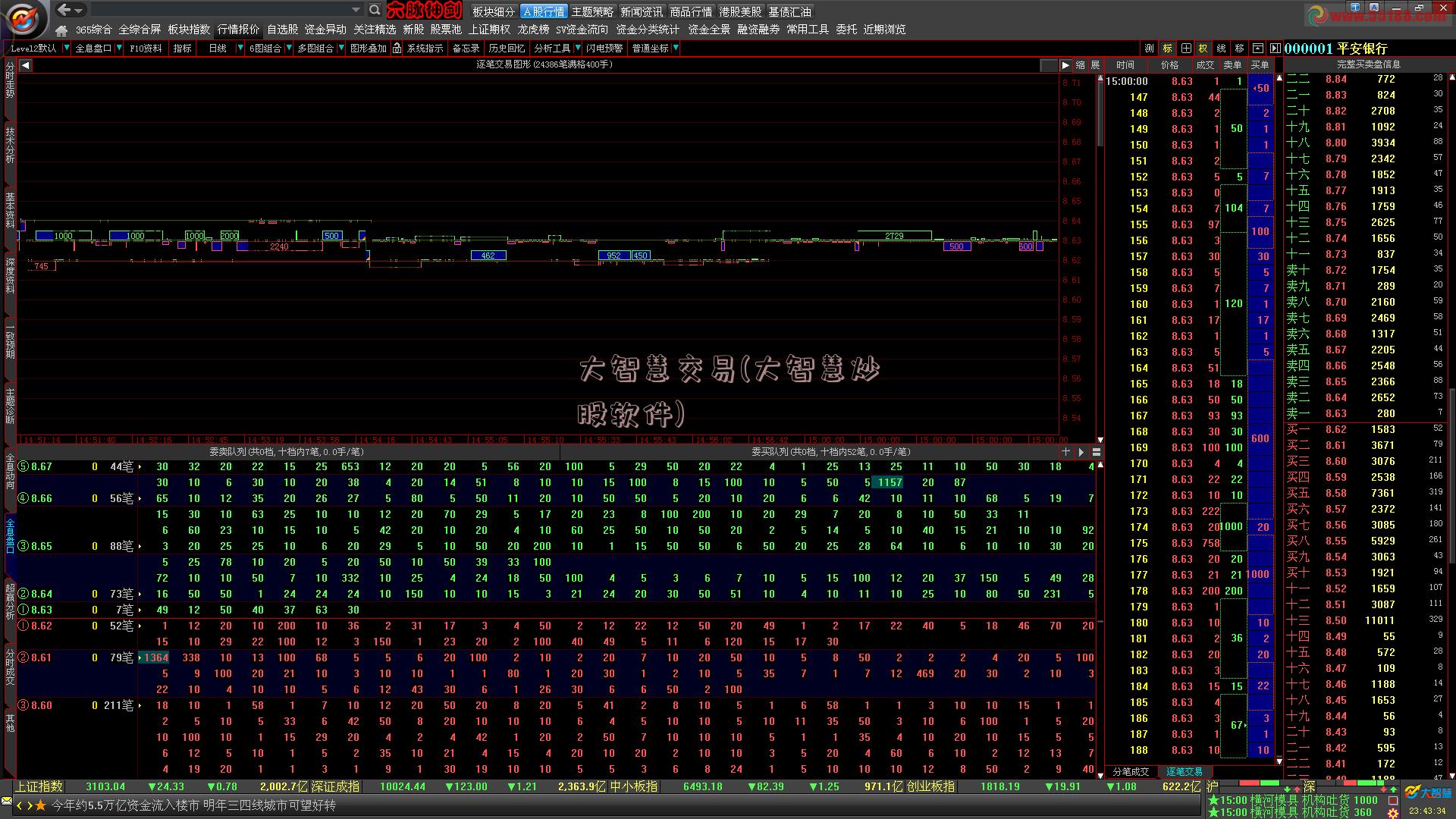The image size is (1456, 819).
Task: Click the left arrow of news ticker
Action: (x=20, y=805)
